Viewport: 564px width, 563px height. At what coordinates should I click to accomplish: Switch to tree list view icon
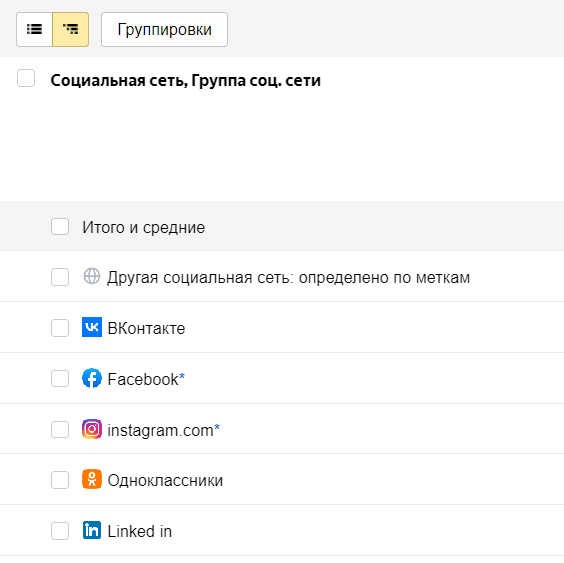[70, 29]
